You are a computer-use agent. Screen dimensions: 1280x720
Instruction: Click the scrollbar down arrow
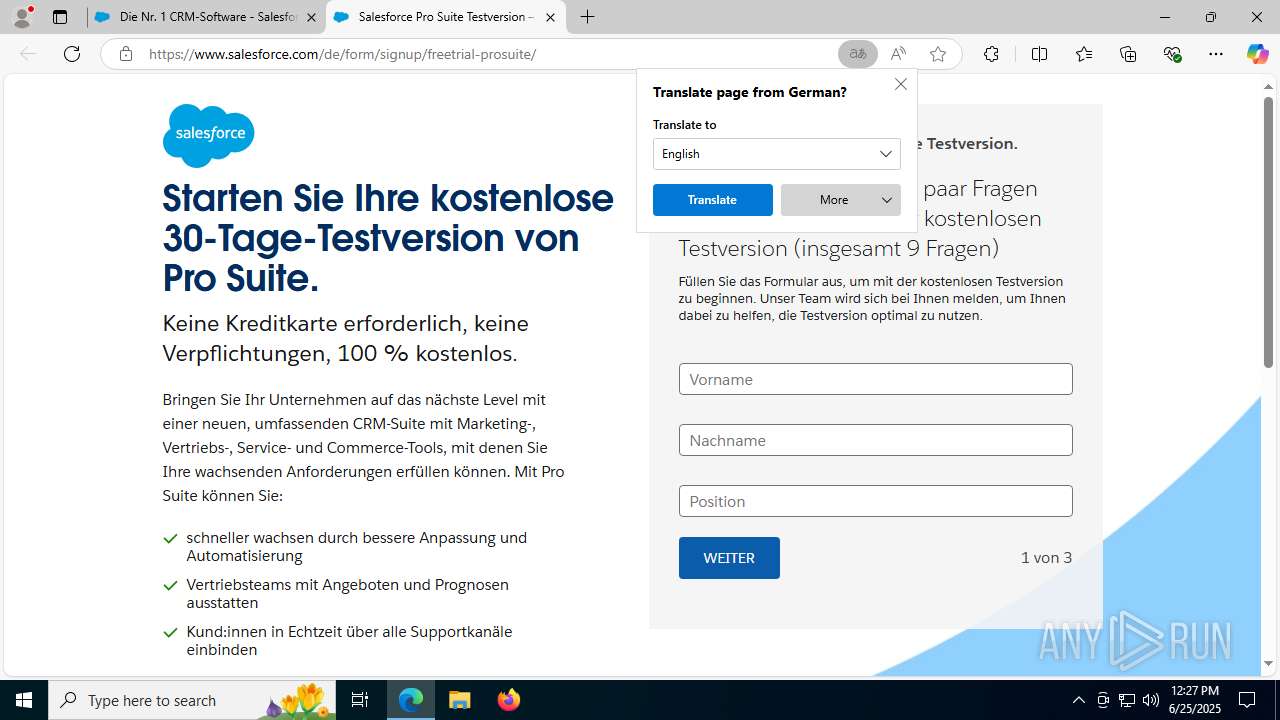coord(1268,663)
